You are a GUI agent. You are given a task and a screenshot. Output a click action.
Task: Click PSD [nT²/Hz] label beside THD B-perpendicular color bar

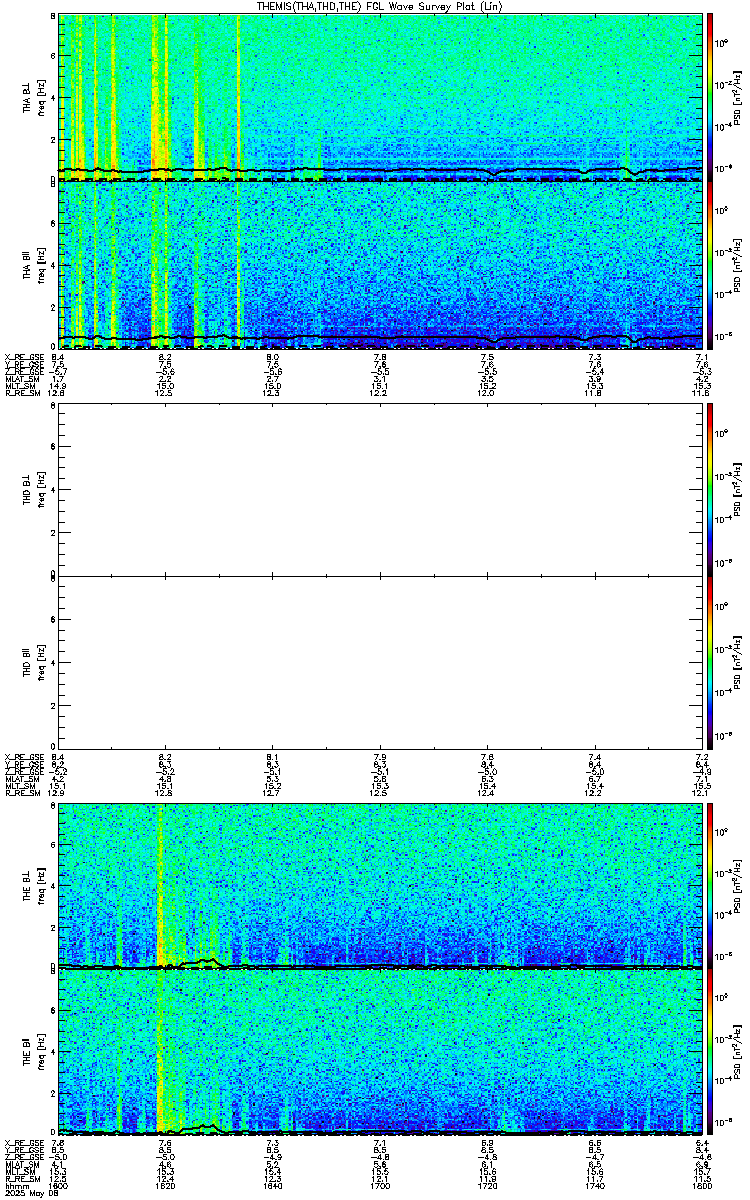tap(737, 490)
